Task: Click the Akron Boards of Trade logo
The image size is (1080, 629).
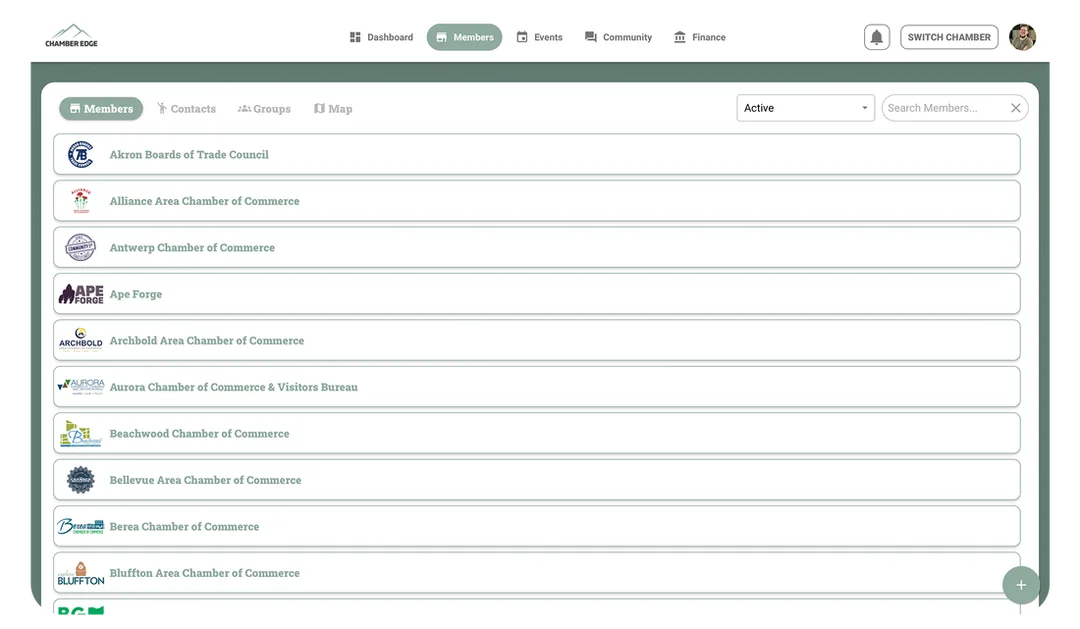Action: tap(81, 154)
